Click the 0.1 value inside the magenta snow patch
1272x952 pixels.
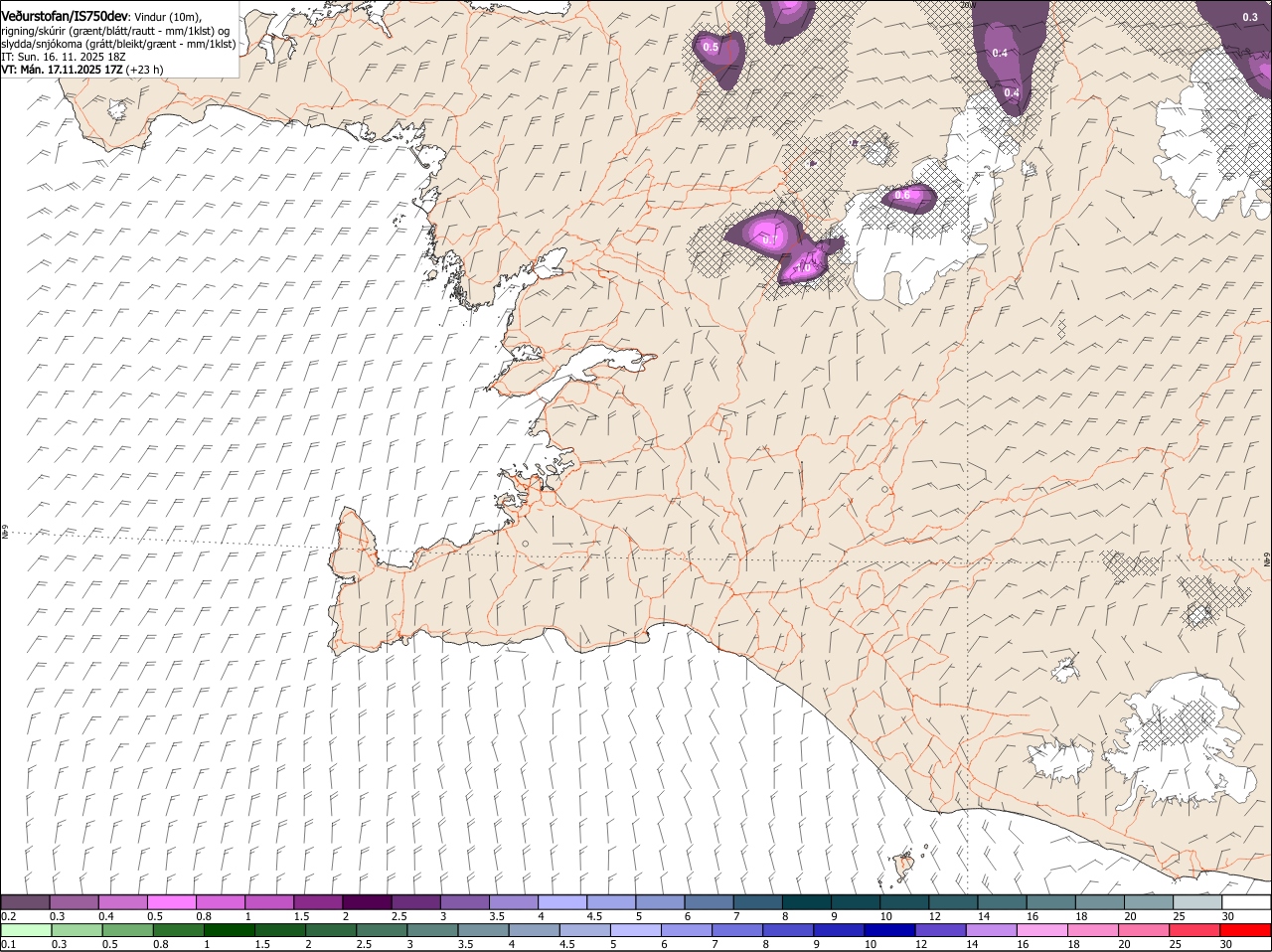tap(769, 238)
